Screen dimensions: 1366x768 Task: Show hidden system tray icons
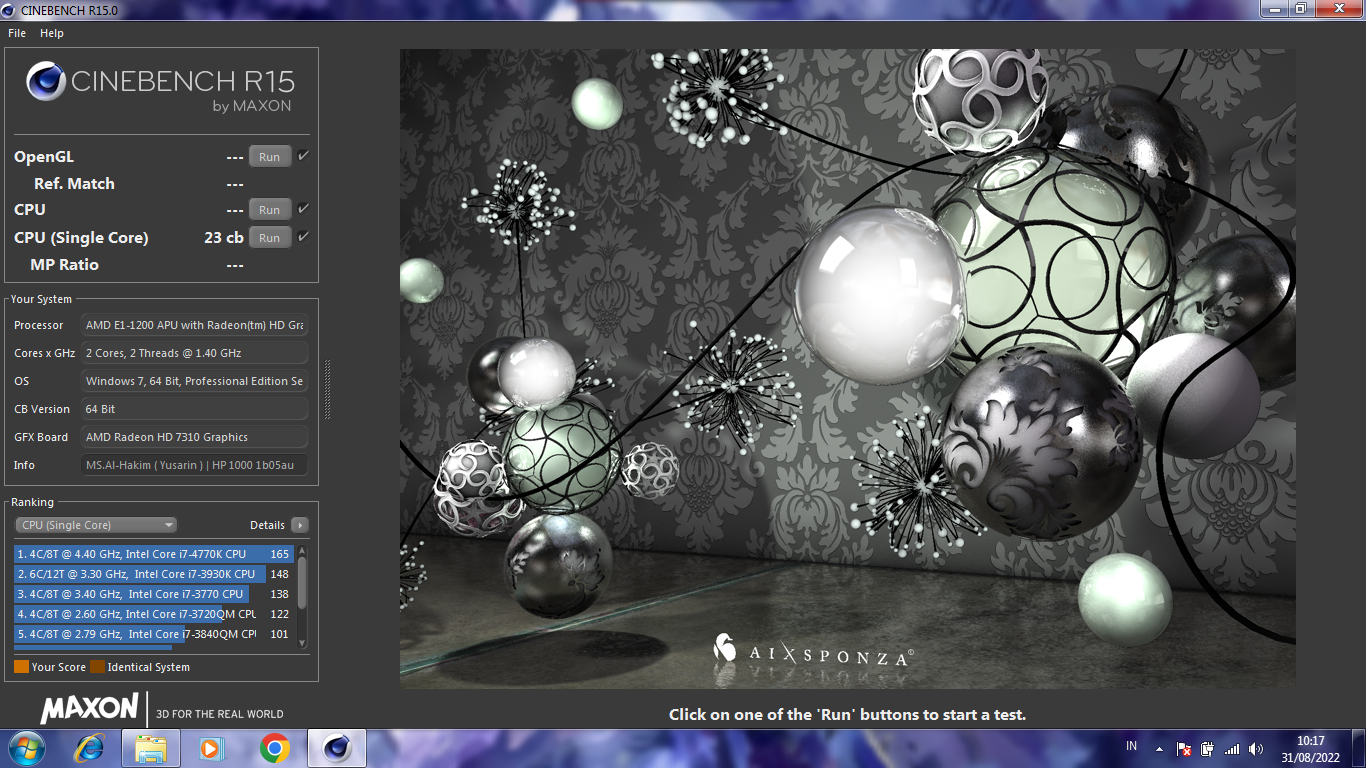pyautogui.click(x=1159, y=748)
